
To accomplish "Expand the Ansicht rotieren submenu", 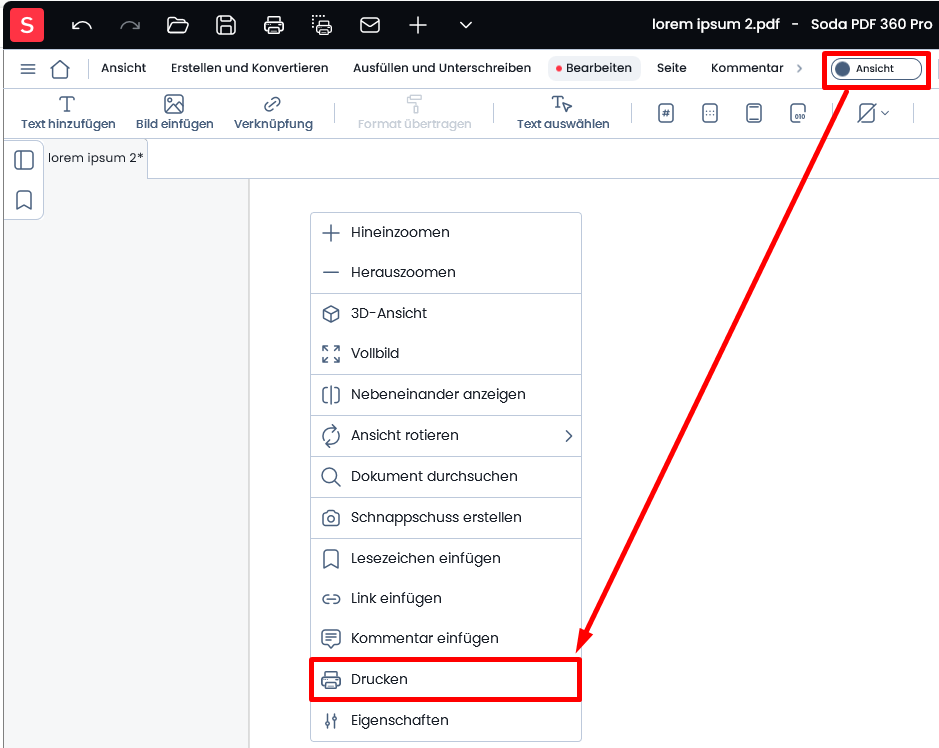I will pos(446,435).
